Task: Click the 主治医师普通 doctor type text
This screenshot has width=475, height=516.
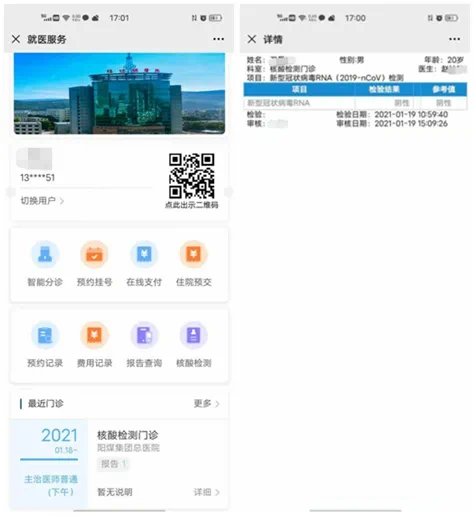Action: tap(51, 479)
